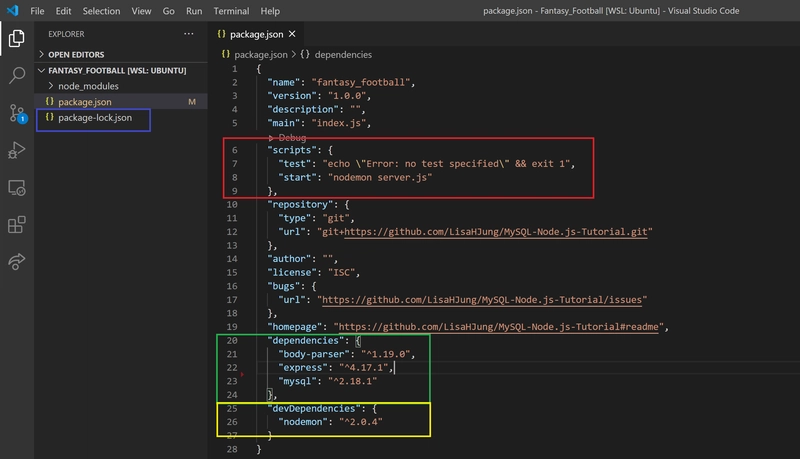Switch to the package.json editor tab
Screen dimensions: 800x459
(x=256, y=34)
